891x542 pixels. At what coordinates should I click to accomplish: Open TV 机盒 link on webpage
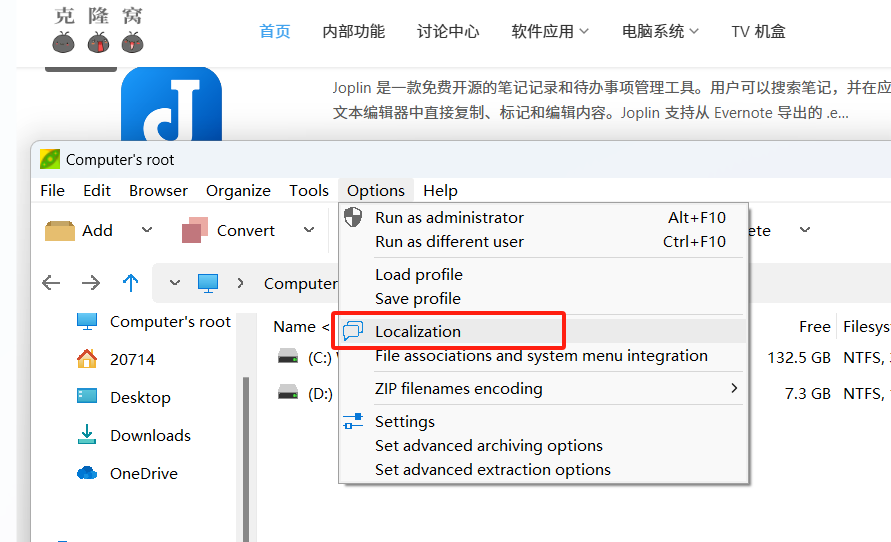pos(758,31)
